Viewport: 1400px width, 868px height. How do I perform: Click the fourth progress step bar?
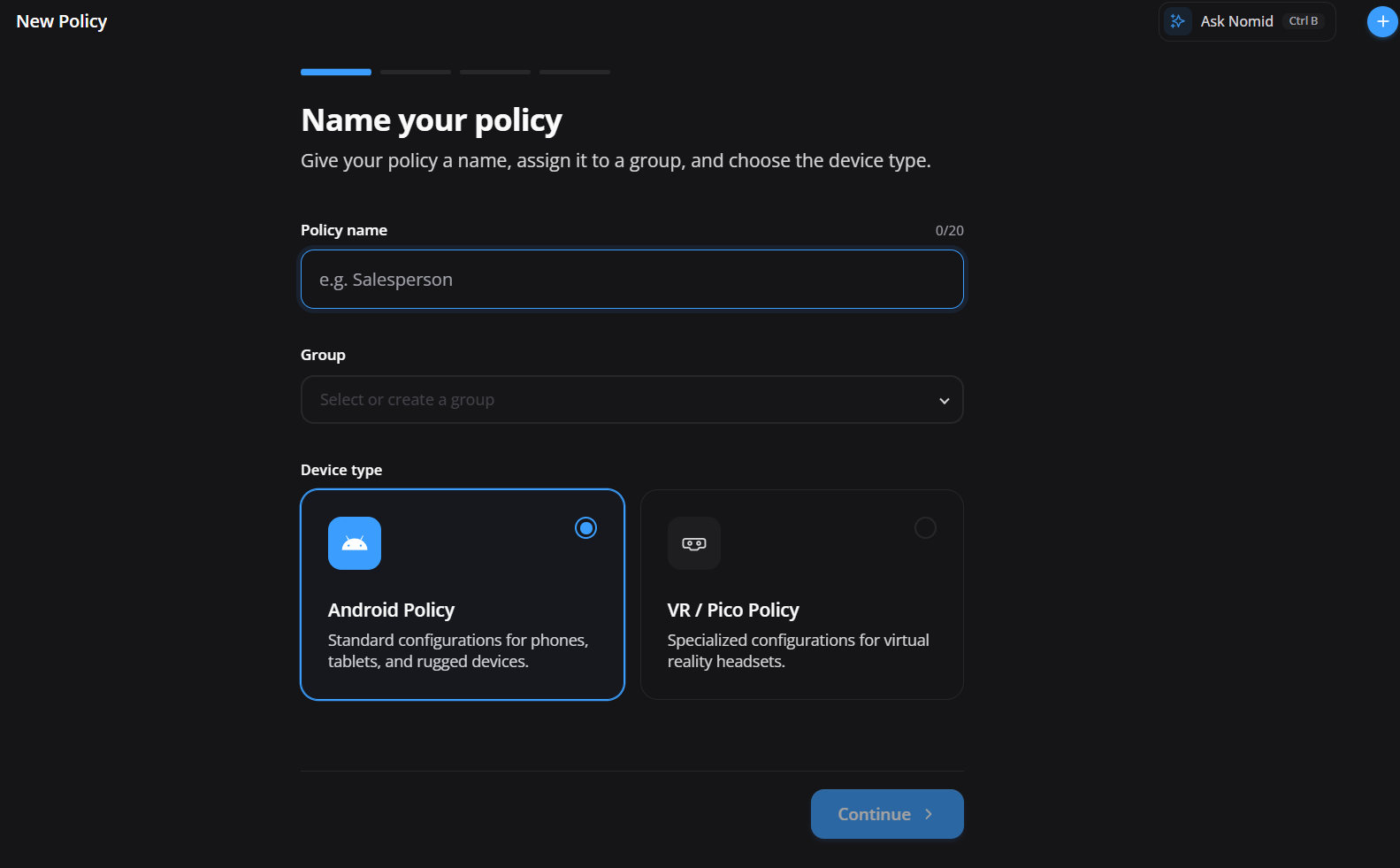click(x=575, y=72)
